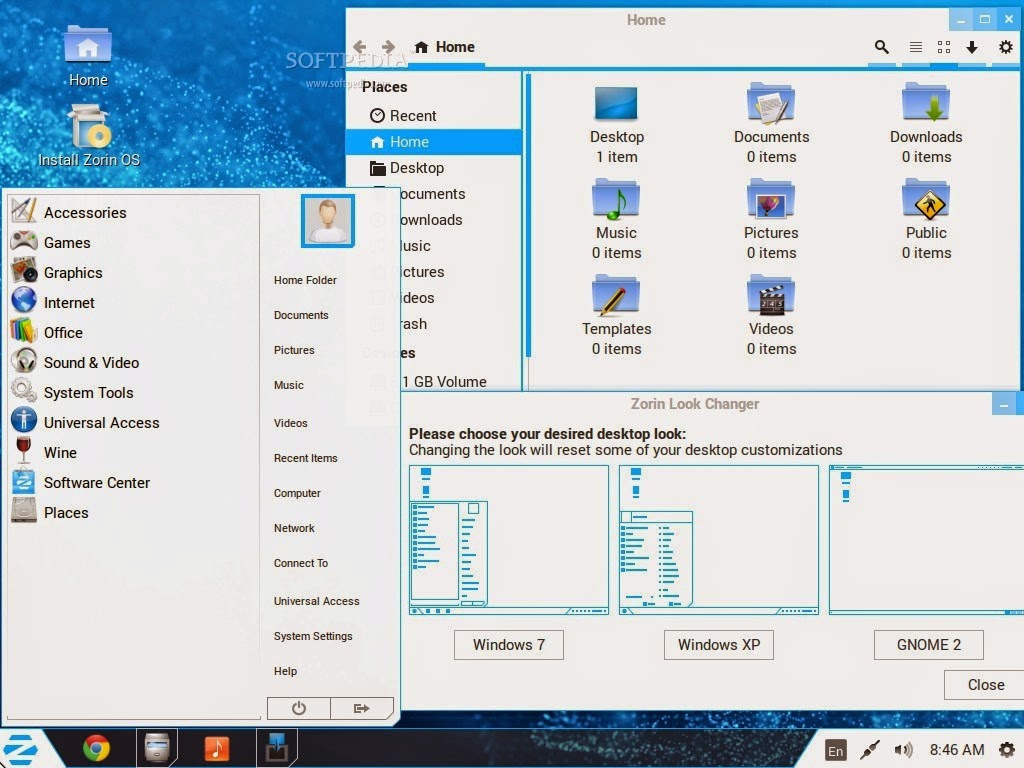Open Documents link in start menu

(x=301, y=315)
